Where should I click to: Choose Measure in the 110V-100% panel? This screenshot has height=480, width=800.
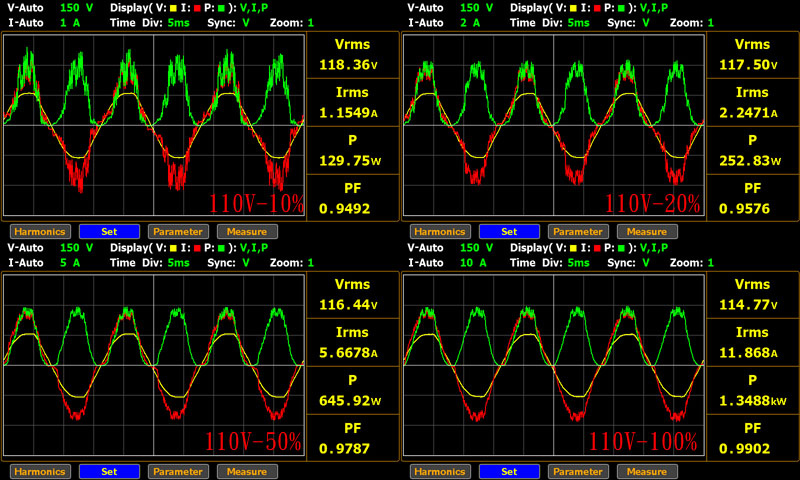(647, 471)
